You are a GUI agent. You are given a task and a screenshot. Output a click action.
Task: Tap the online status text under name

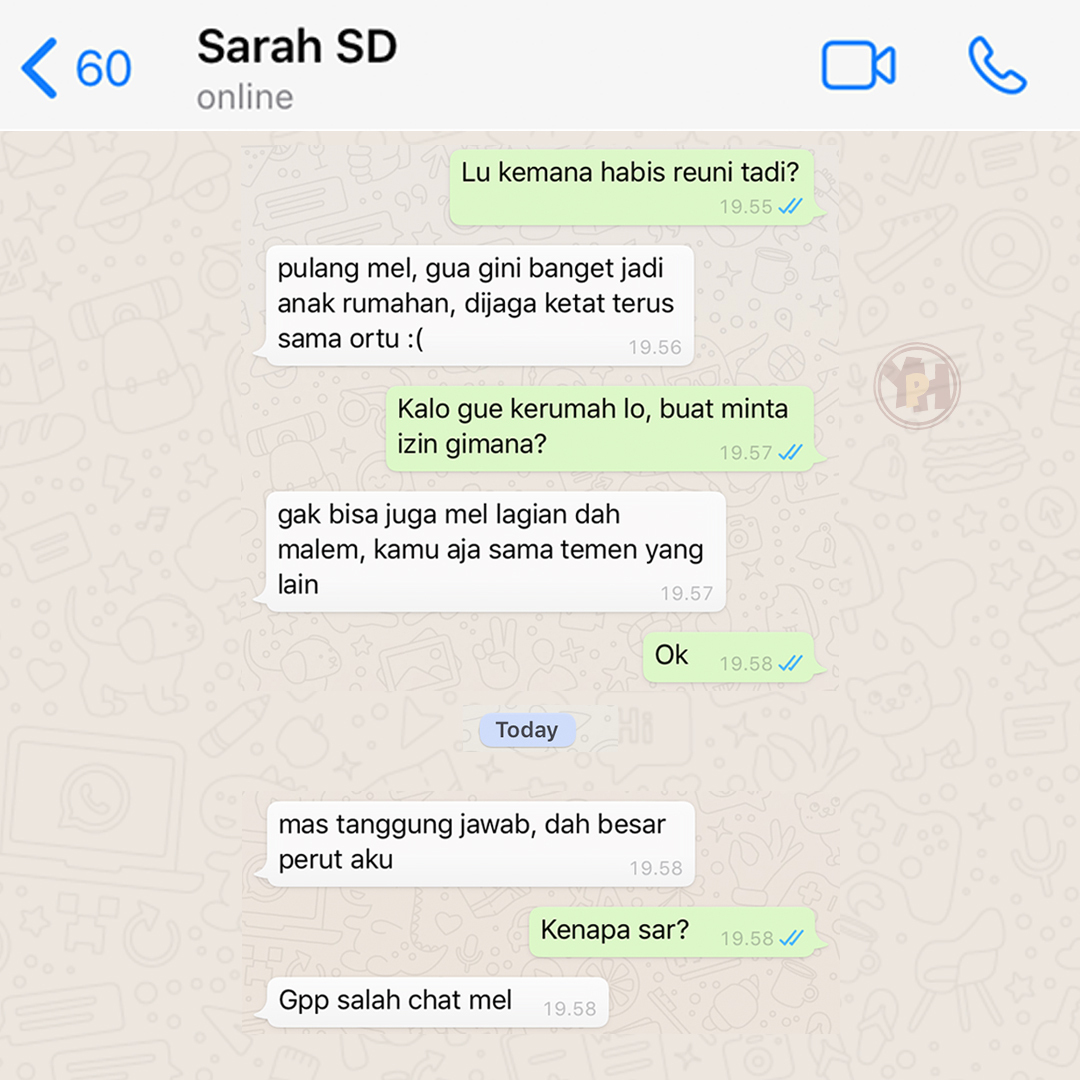pos(245,97)
